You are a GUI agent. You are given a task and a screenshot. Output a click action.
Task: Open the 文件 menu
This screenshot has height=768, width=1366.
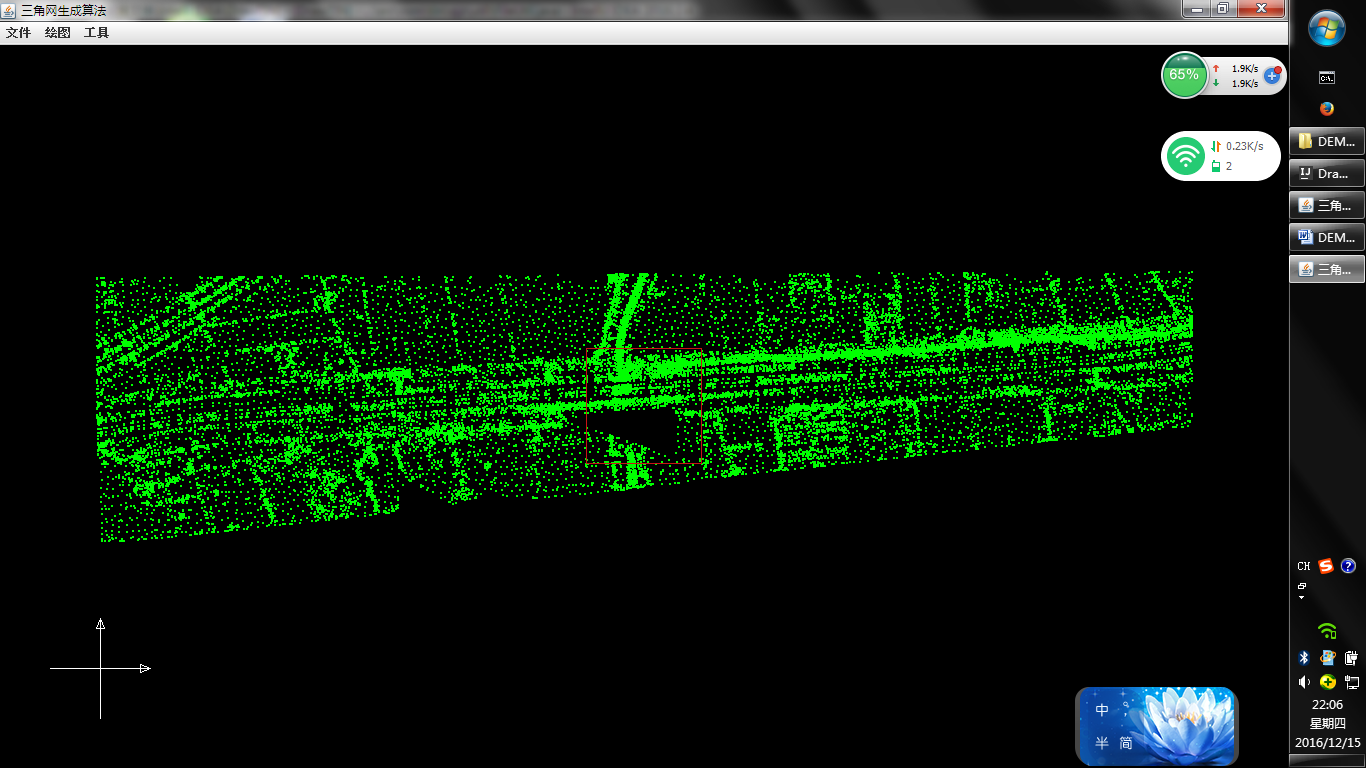pos(18,33)
